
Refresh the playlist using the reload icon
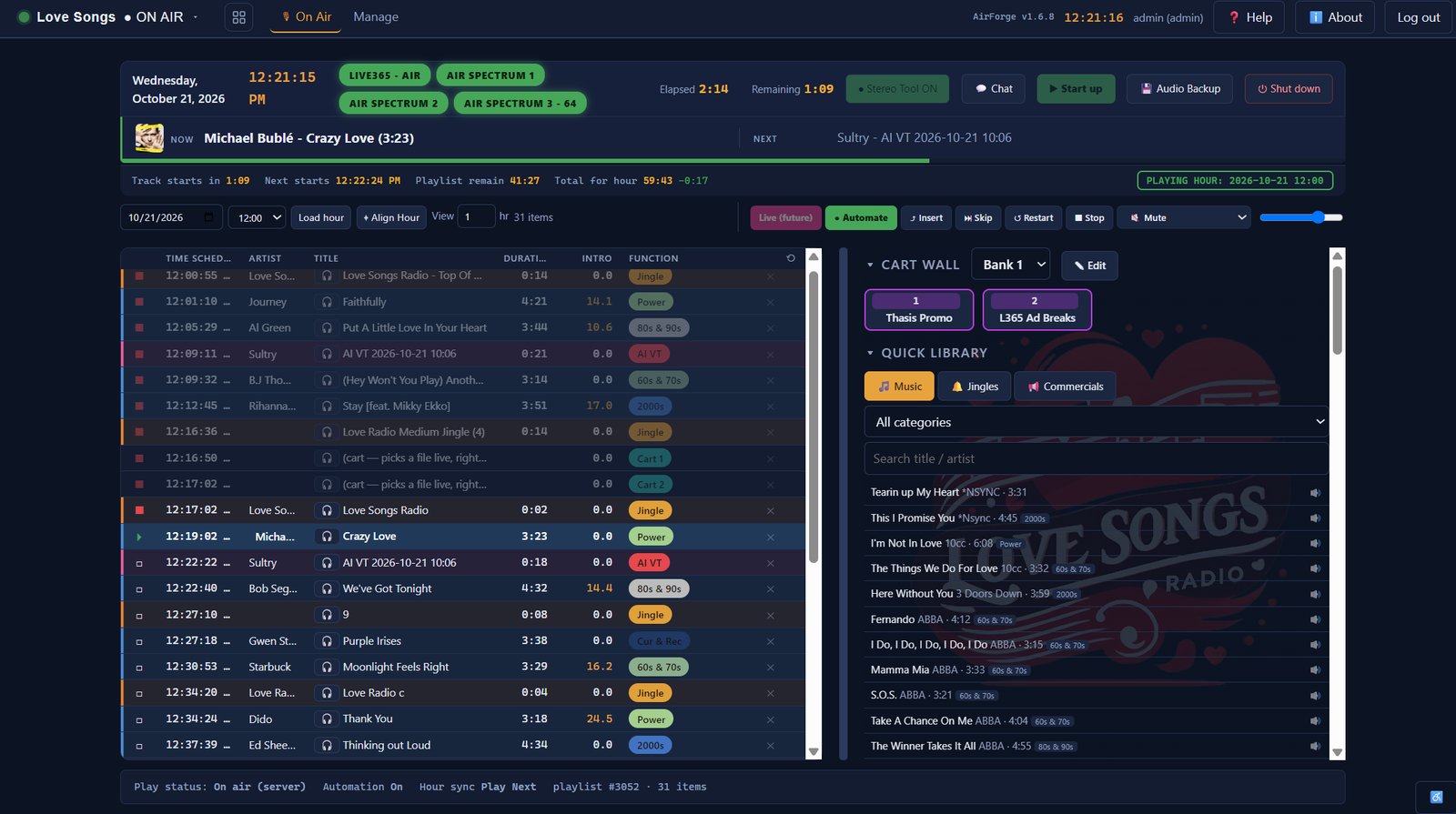coord(791,258)
